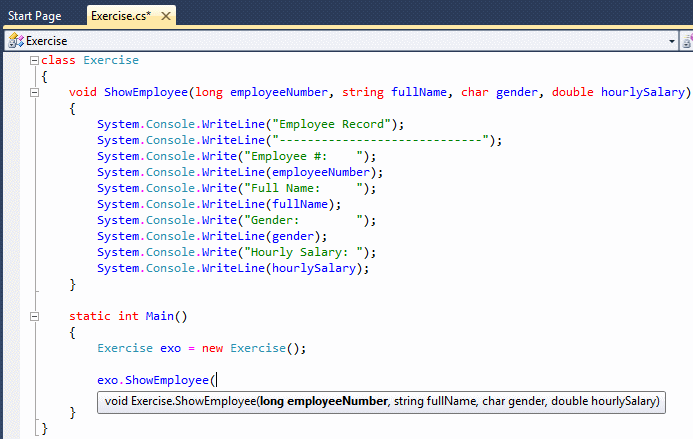Collapse the ShowEmployee method outline

coord(34,92)
